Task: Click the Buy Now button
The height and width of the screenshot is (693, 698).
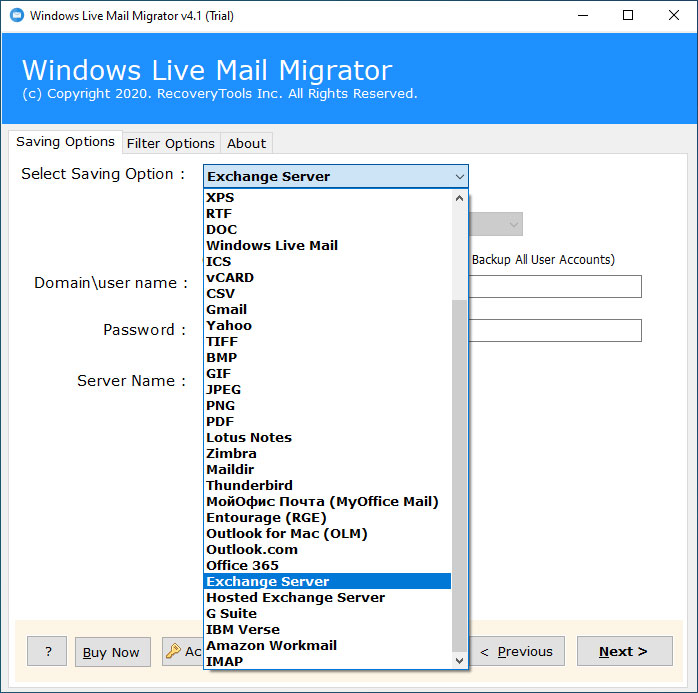Action: coord(112,652)
